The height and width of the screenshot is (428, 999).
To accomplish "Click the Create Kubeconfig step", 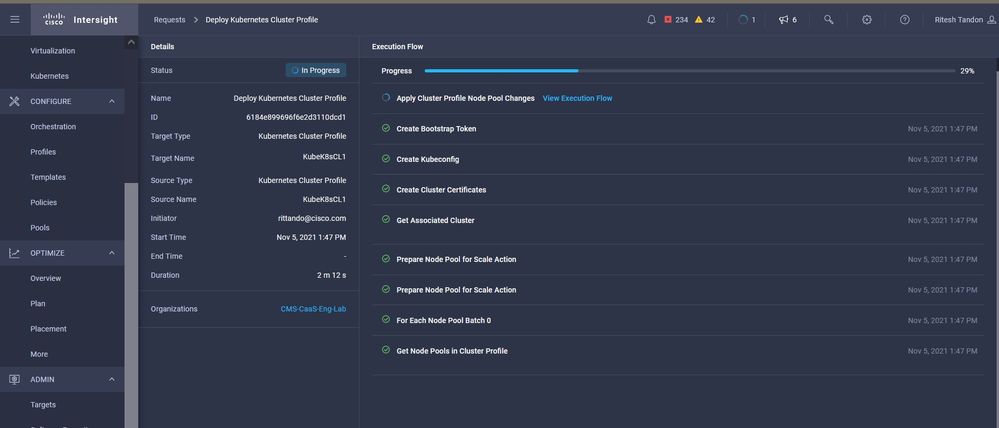I will pyautogui.click(x=428, y=159).
